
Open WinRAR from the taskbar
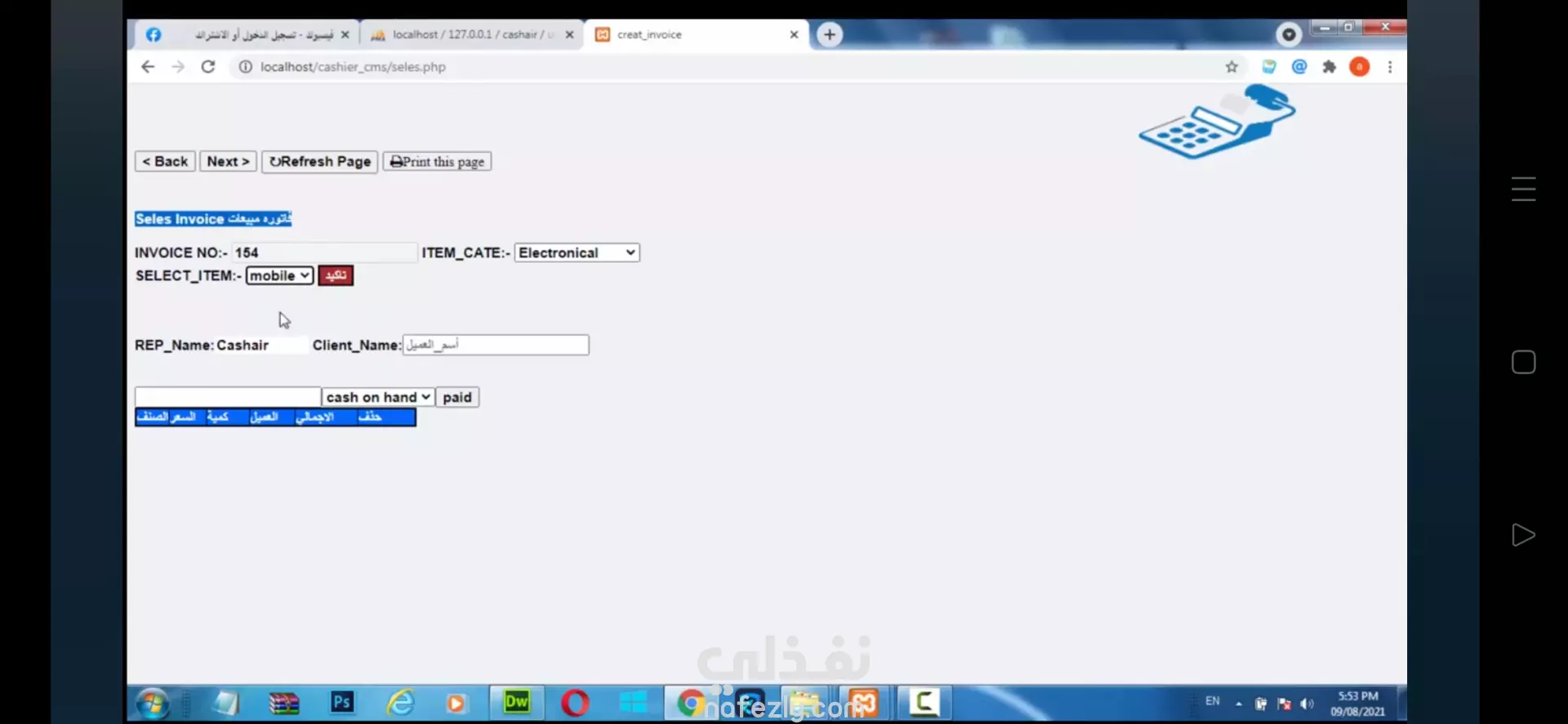pyautogui.click(x=283, y=703)
